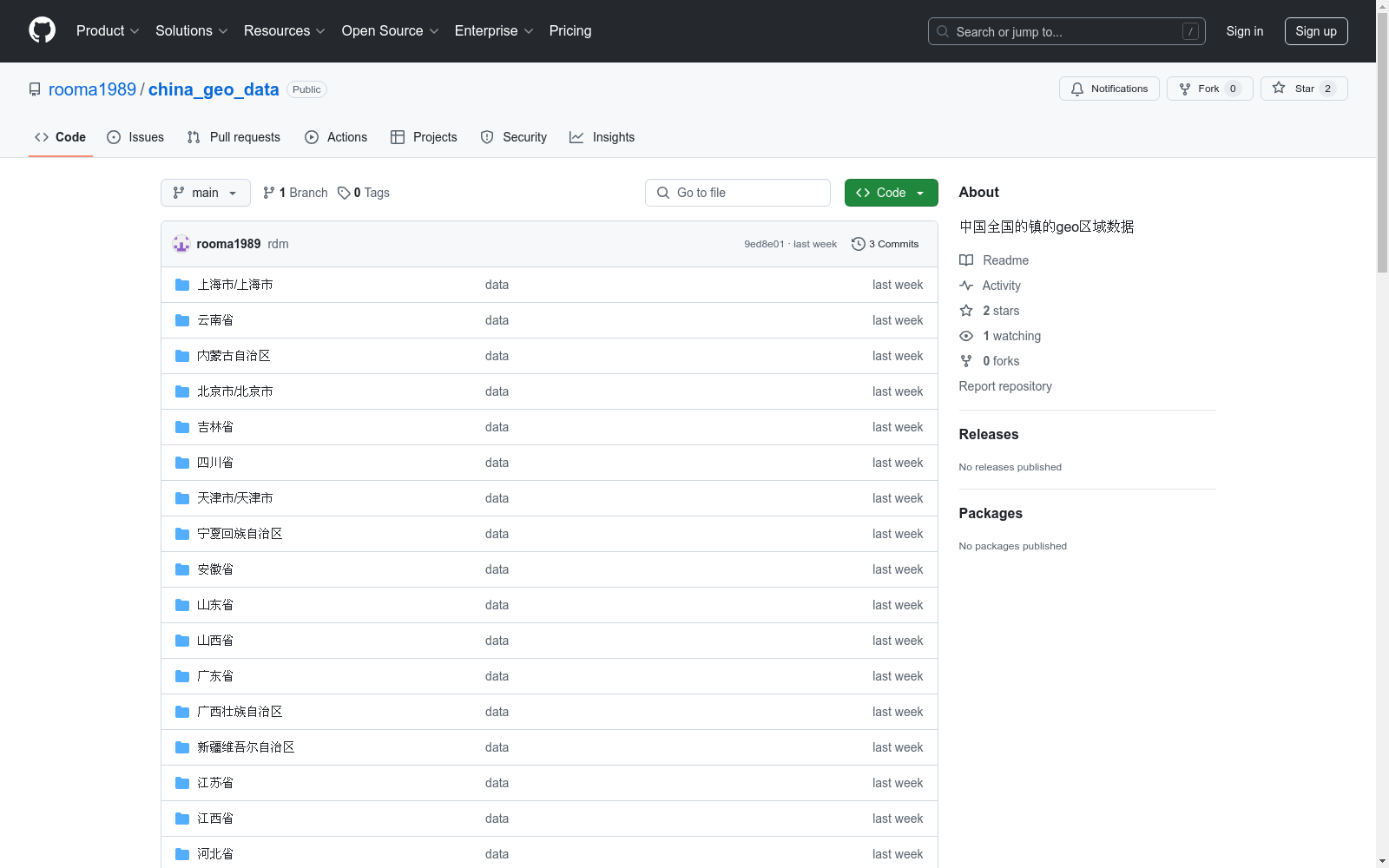Viewport: 1389px width, 868px height.
Task: Click the folder icon for 吉林省
Action: (x=182, y=427)
